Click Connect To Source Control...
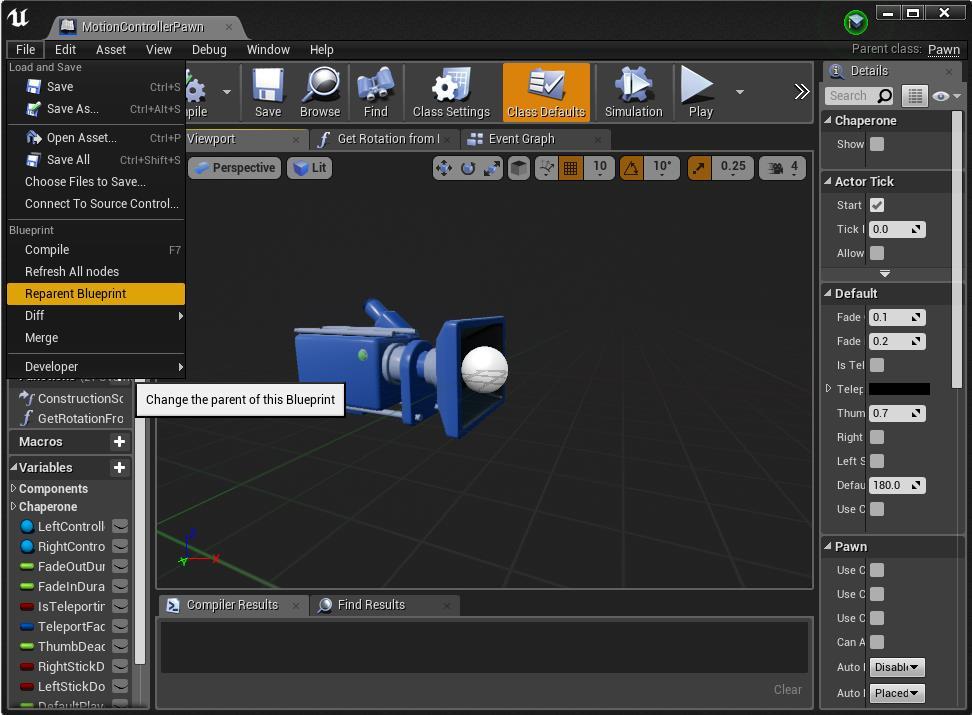 click(x=96, y=204)
